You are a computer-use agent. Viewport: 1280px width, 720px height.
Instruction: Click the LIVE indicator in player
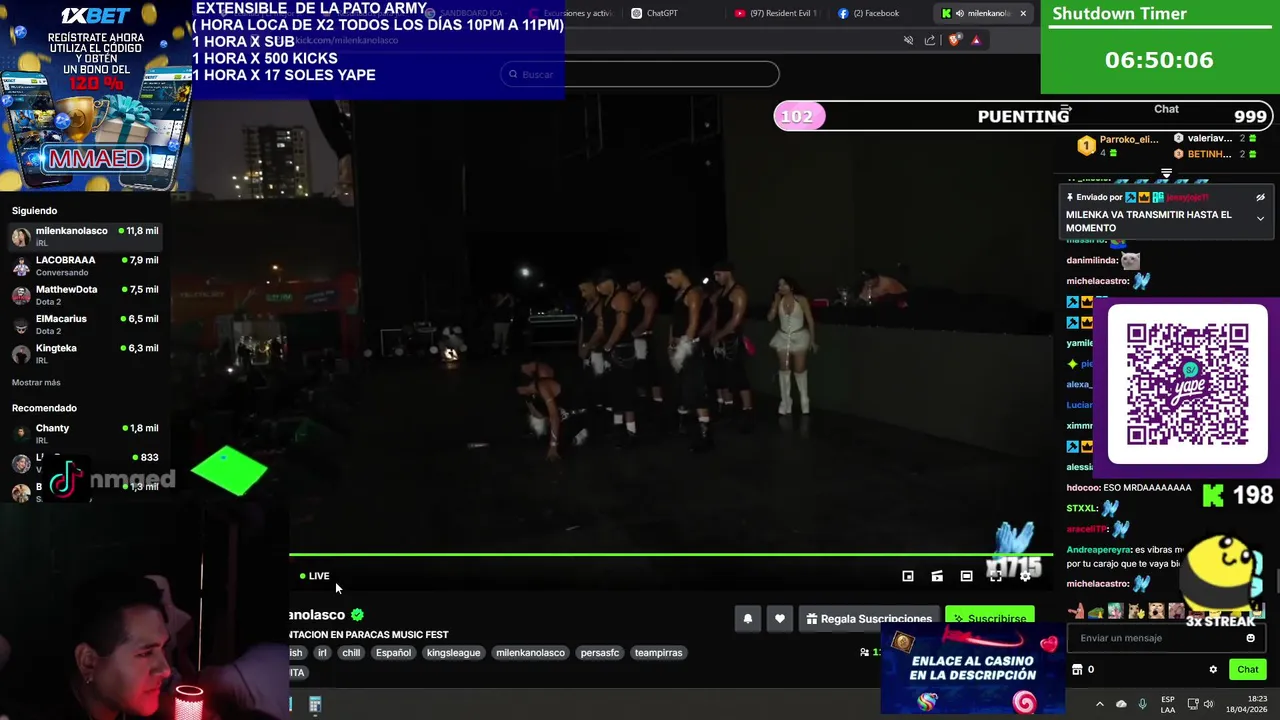(x=315, y=576)
